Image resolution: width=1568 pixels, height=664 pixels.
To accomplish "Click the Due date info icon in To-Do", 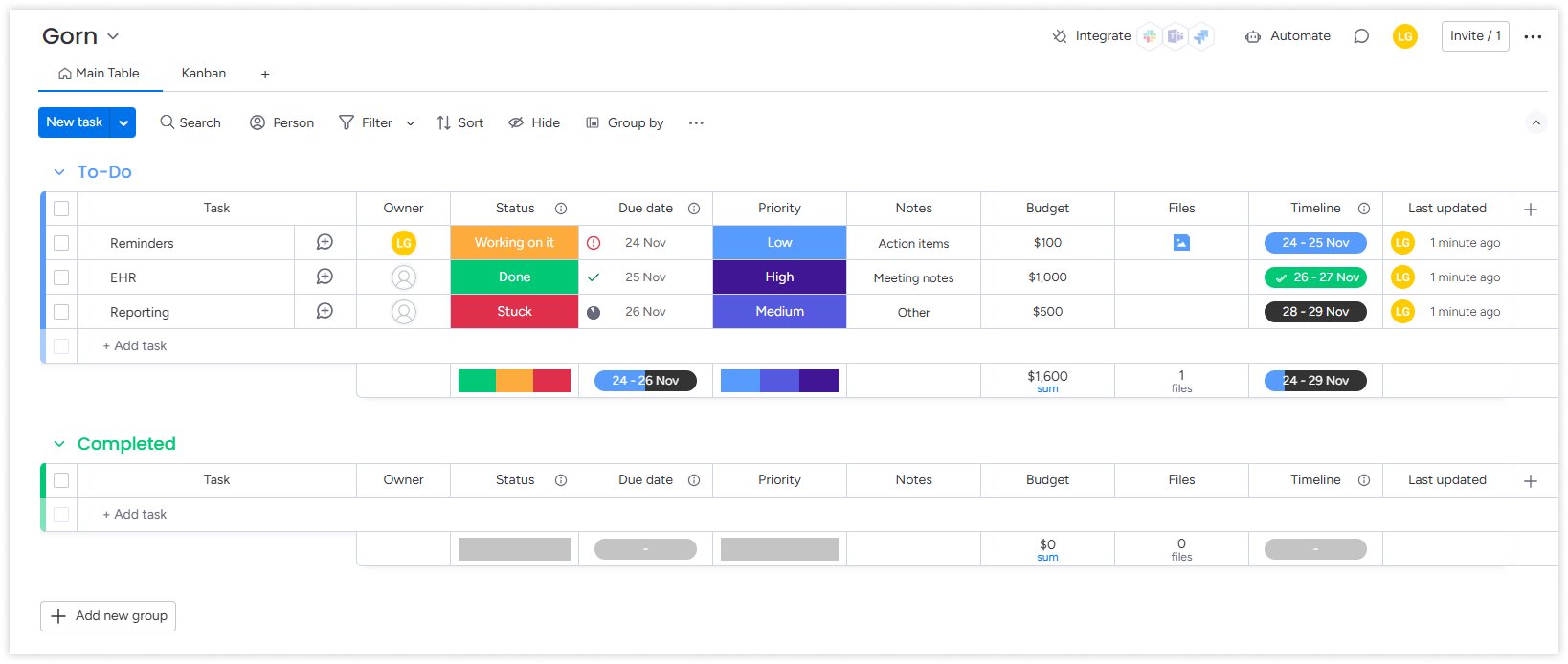I will [x=694, y=209].
